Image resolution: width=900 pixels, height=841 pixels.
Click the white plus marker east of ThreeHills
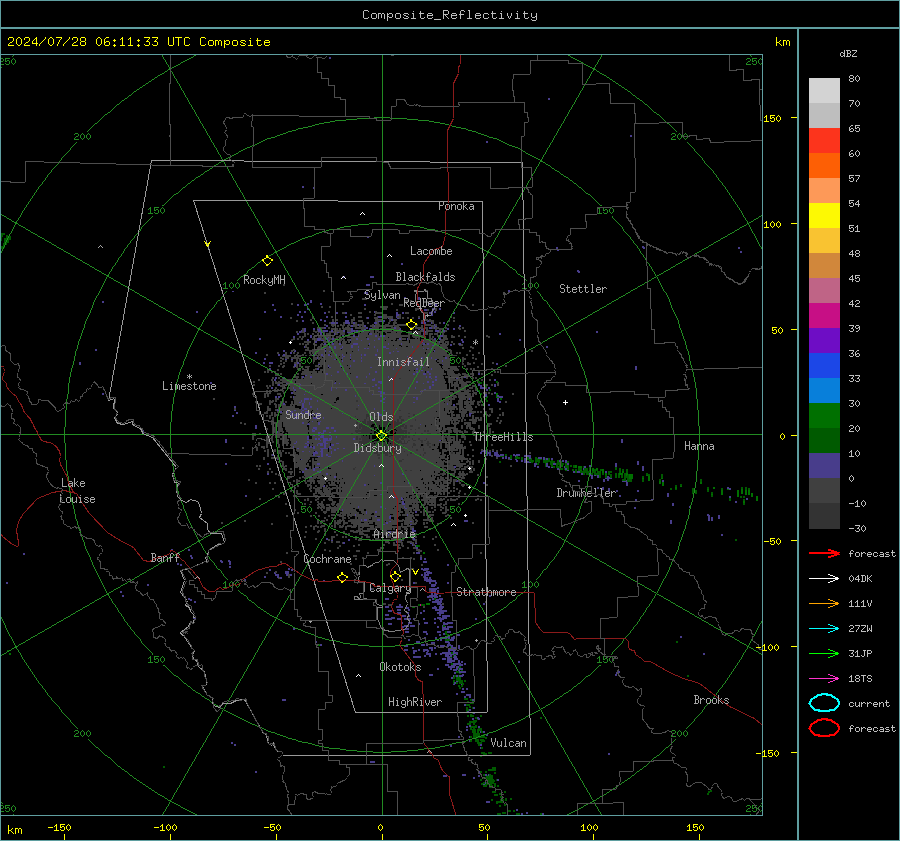point(565,402)
